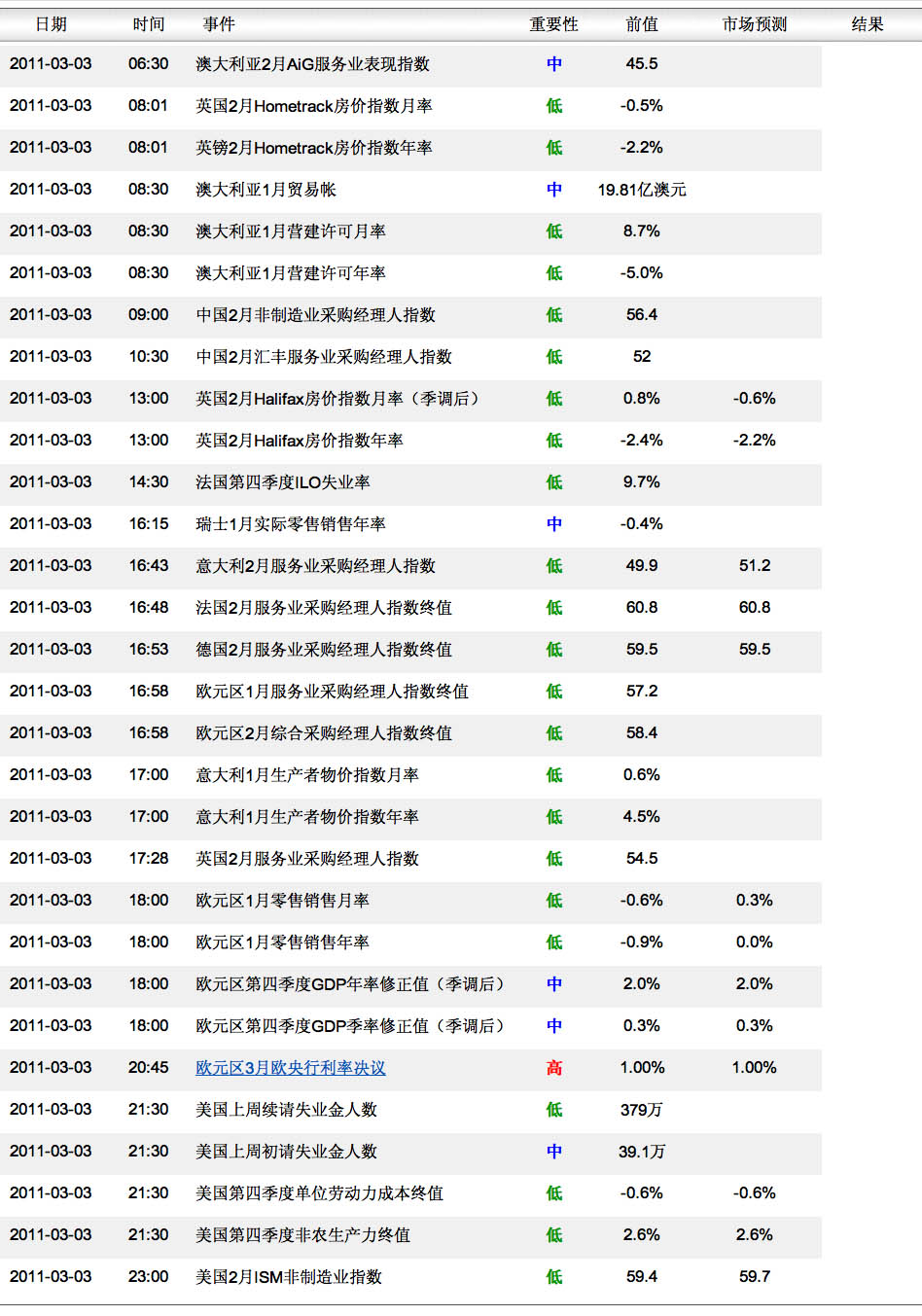Click the 重要性 column header
The width and height of the screenshot is (922, 1316).
point(553,24)
